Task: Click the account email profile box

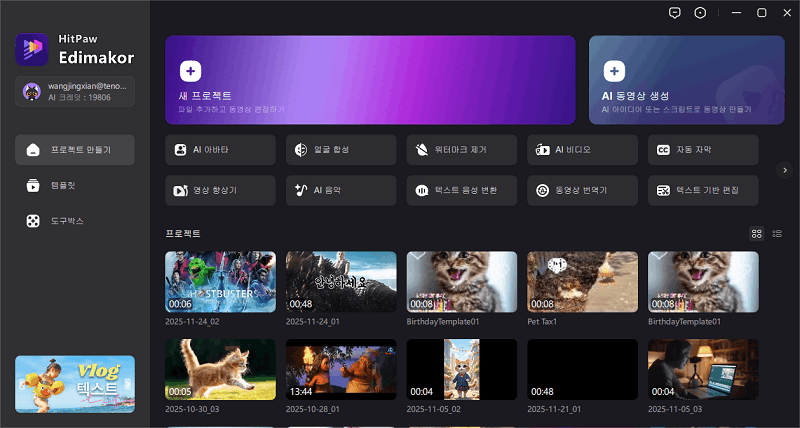Action: 75,92
